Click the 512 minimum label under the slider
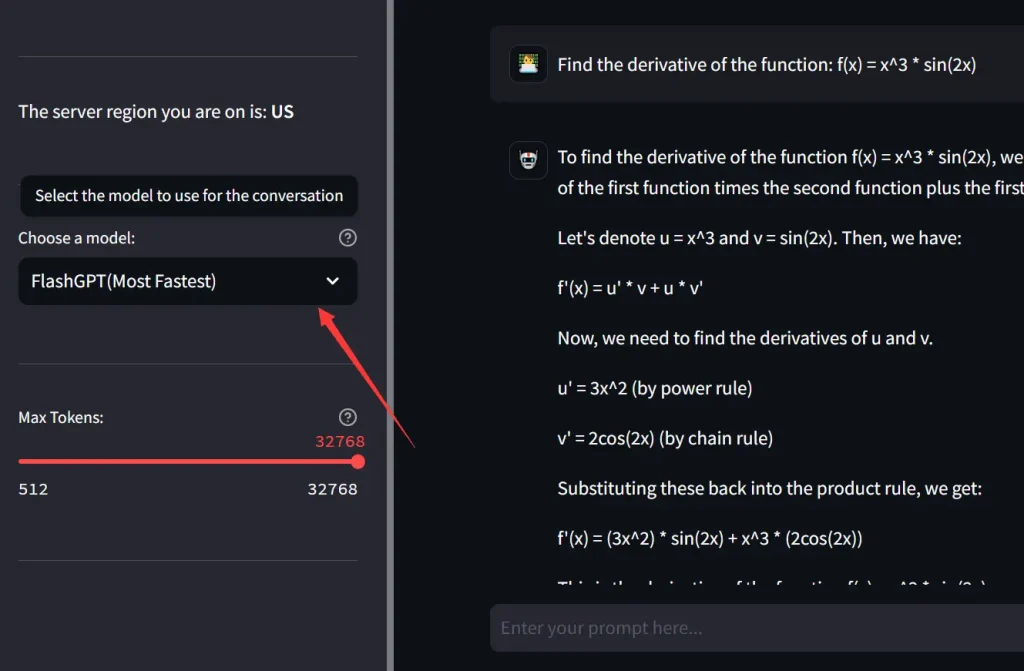 click(x=33, y=490)
